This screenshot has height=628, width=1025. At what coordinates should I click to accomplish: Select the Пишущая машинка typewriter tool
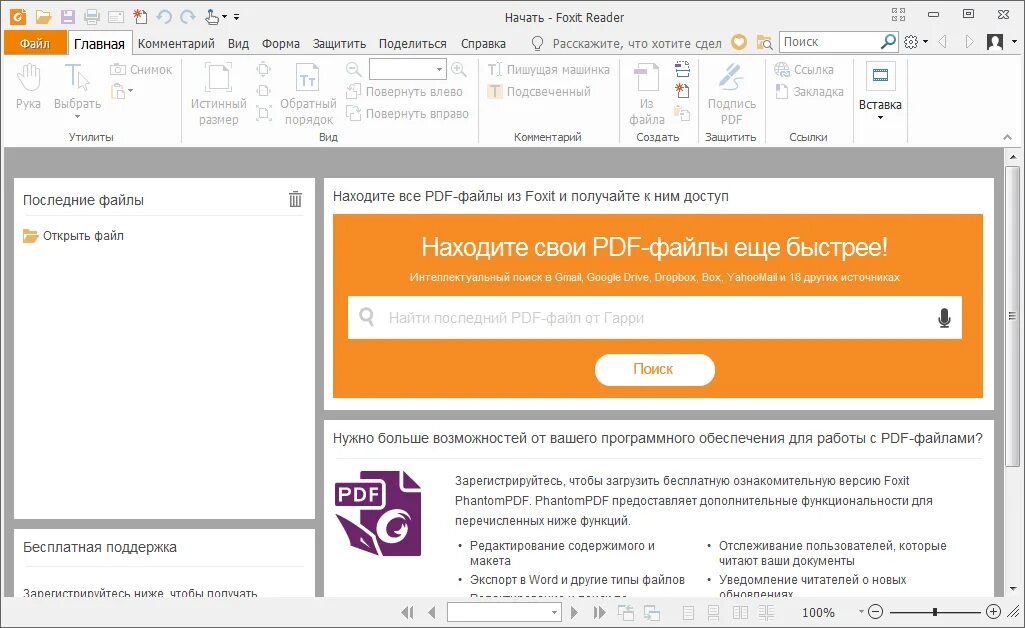click(x=548, y=69)
